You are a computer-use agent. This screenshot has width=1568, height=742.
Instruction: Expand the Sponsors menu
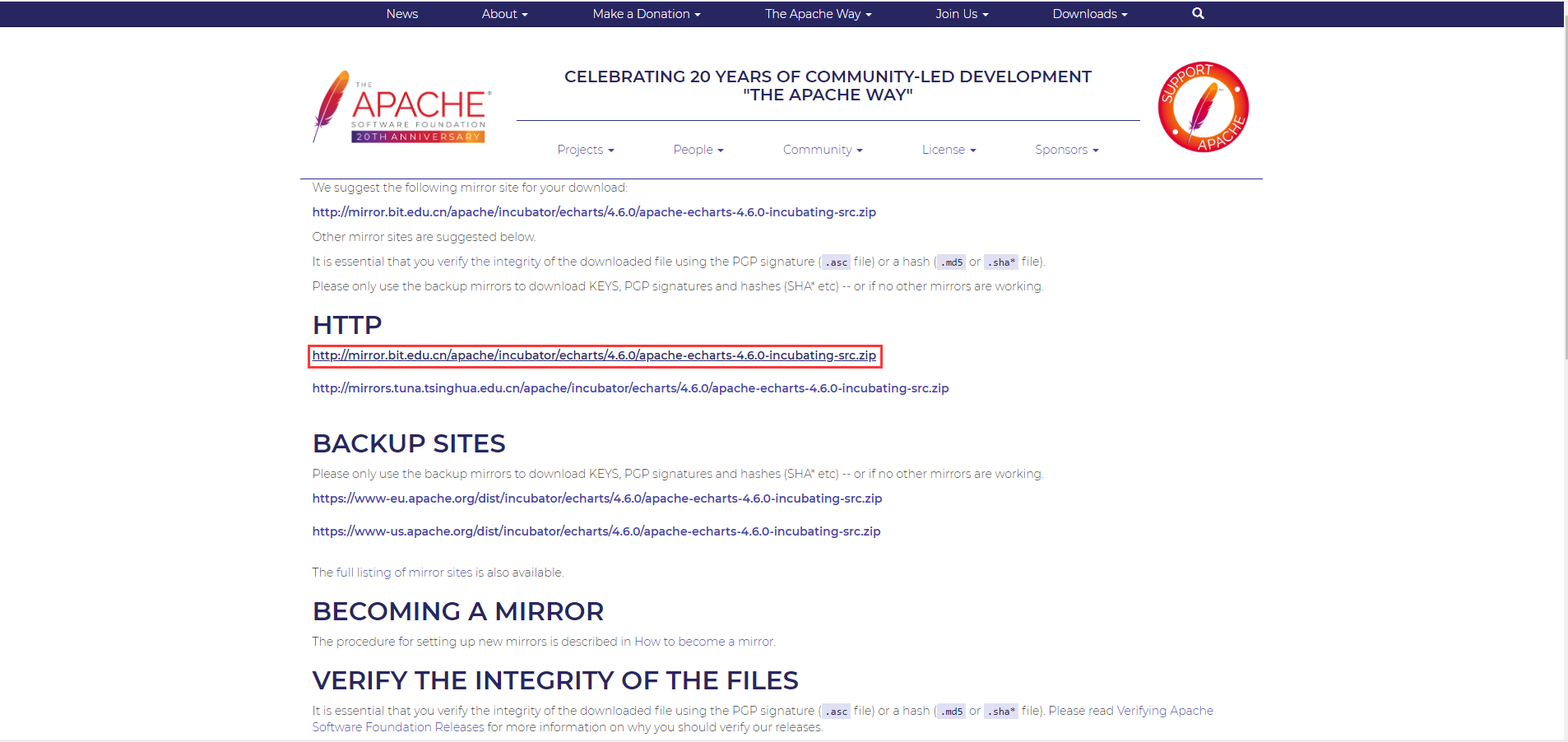coord(1067,150)
